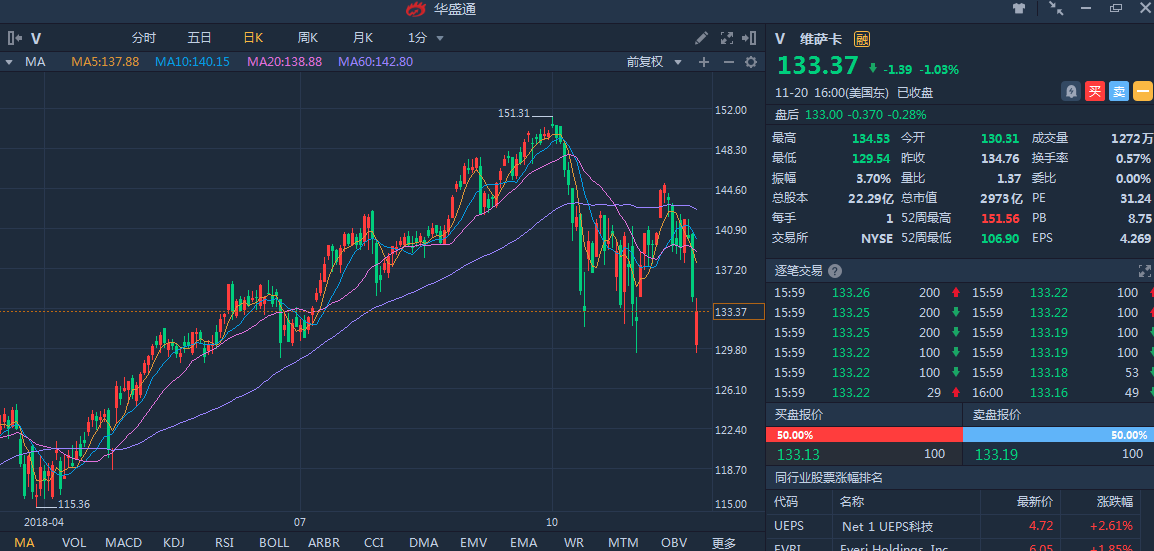Click the 逐笔交易 help question mark
Viewport: 1154px width, 551px height.
tap(835, 271)
